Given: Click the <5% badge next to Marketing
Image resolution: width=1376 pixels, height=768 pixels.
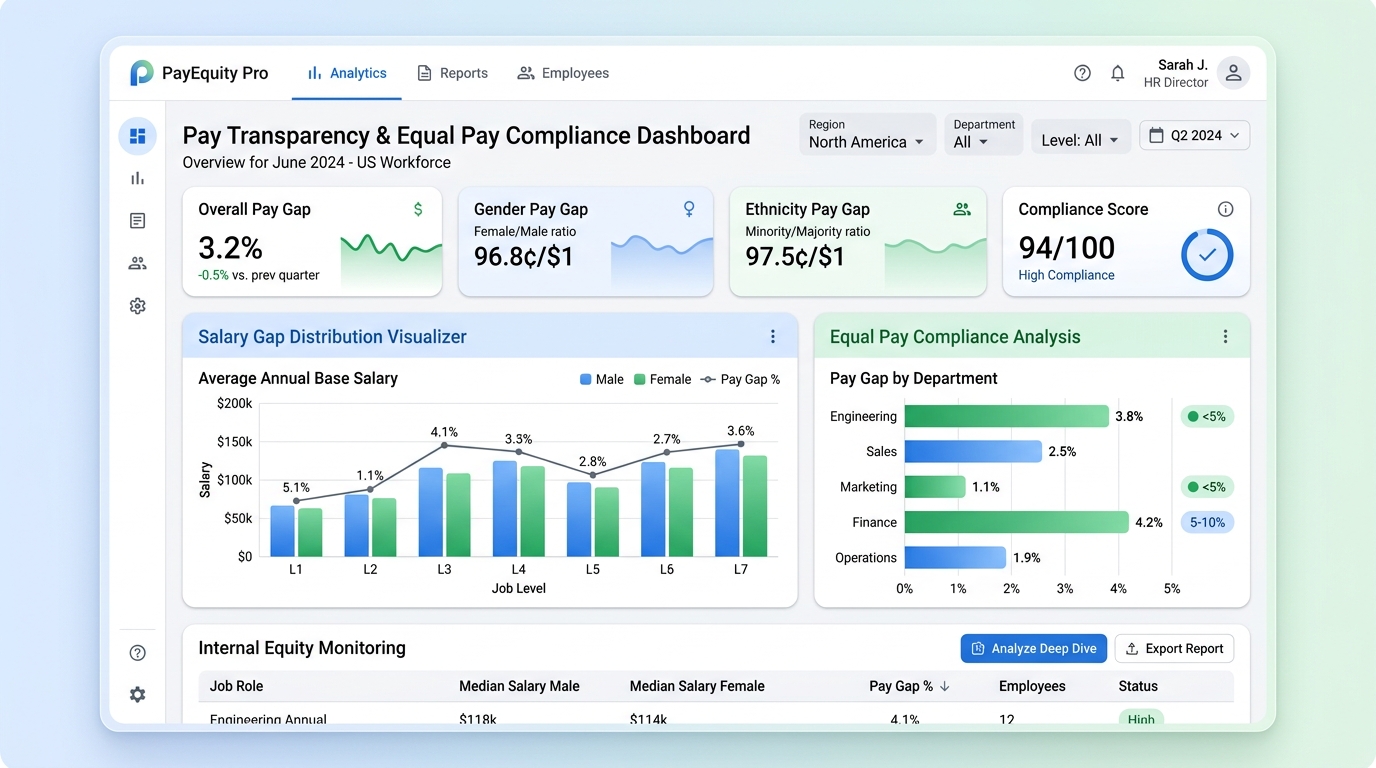Looking at the screenshot, I should coord(1207,487).
